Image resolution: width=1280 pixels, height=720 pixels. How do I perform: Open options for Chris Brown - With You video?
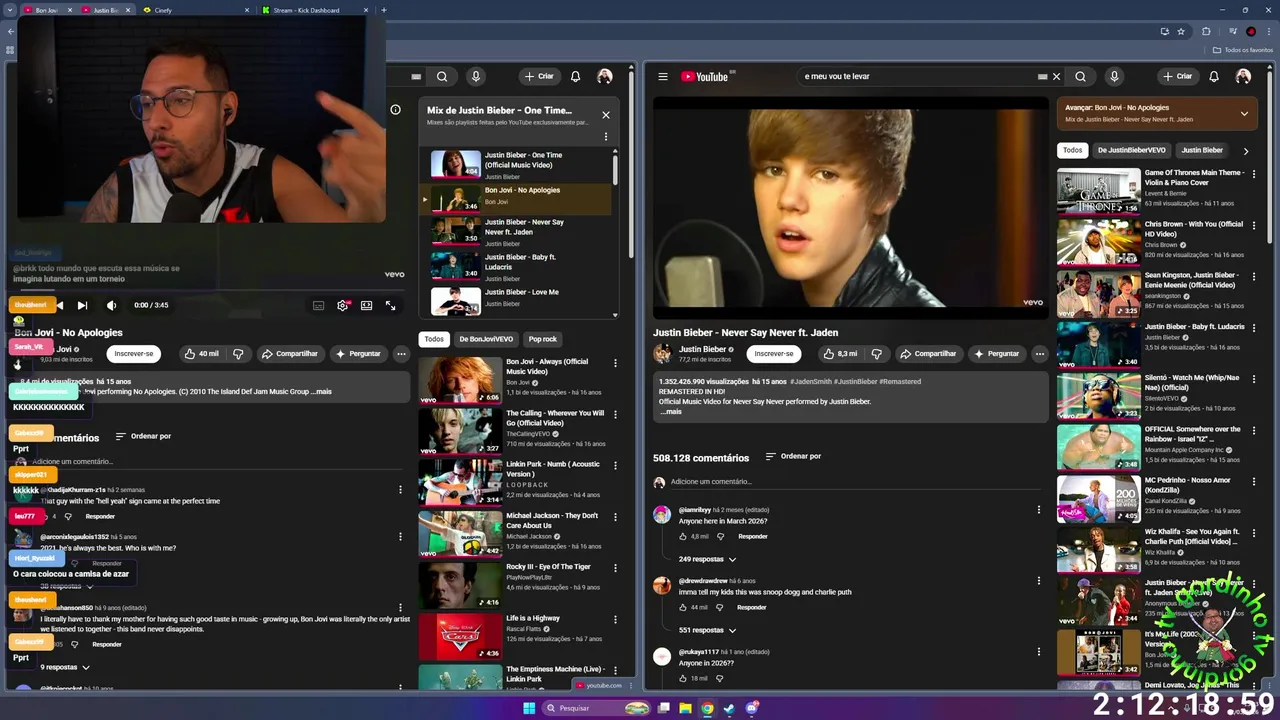[x=1253, y=226]
